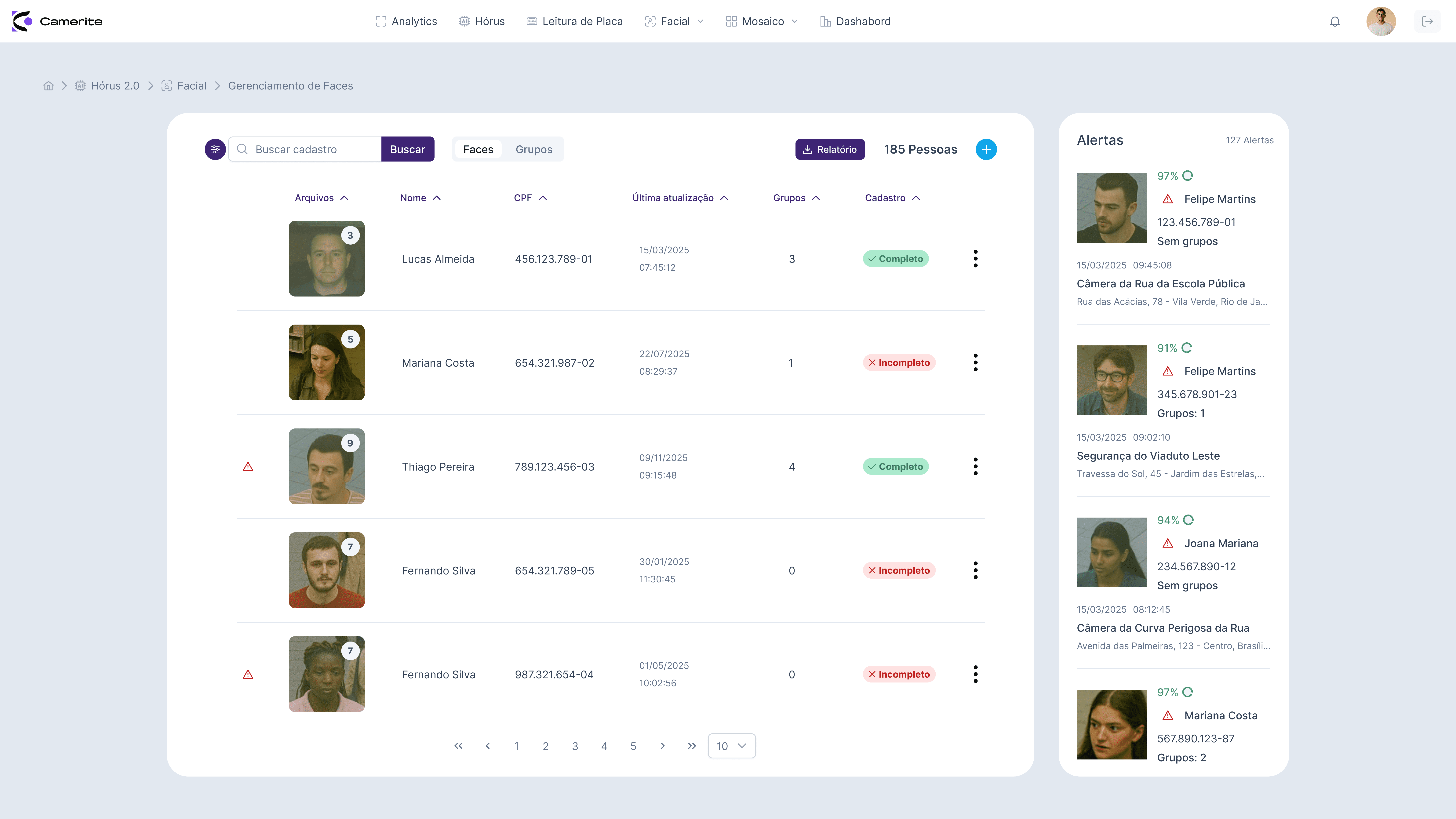Switch to the Faces tab

coord(478,149)
